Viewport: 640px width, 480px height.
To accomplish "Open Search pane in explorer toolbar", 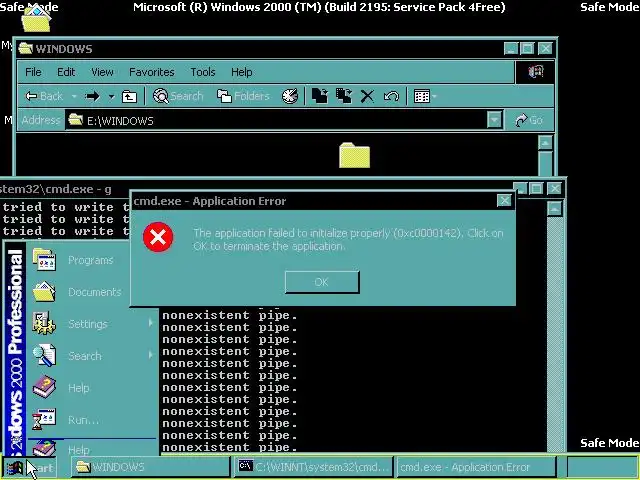I will (178, 96).
